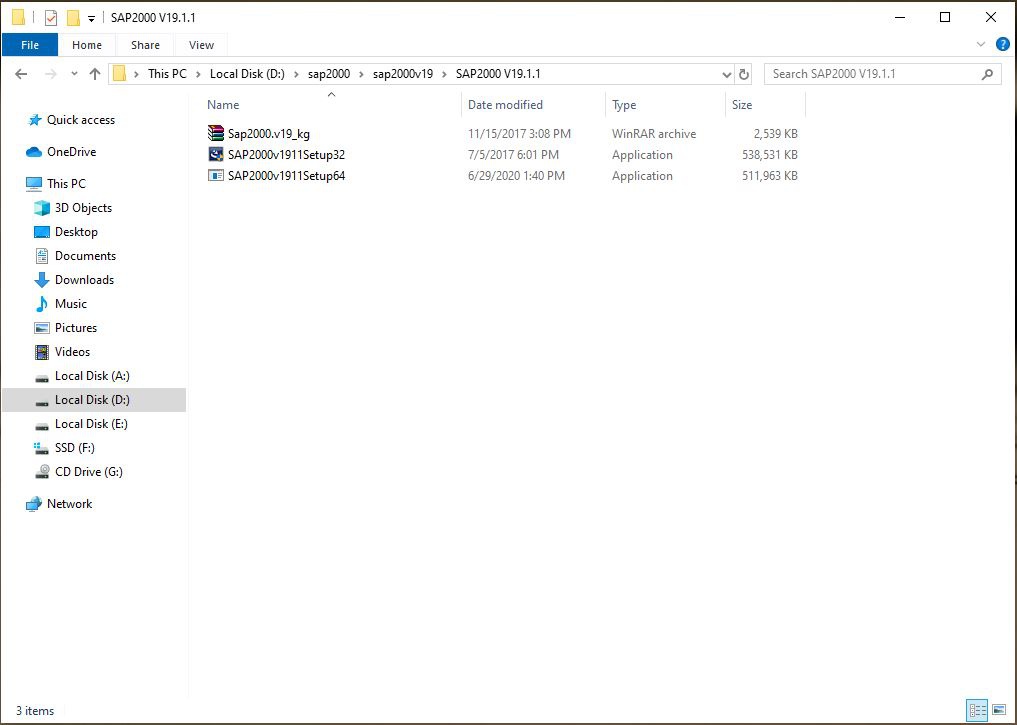The height and width of the screenshot is (725, 1017).
Task: Switch to the View ribbon tab
Action: pos(201,45)
